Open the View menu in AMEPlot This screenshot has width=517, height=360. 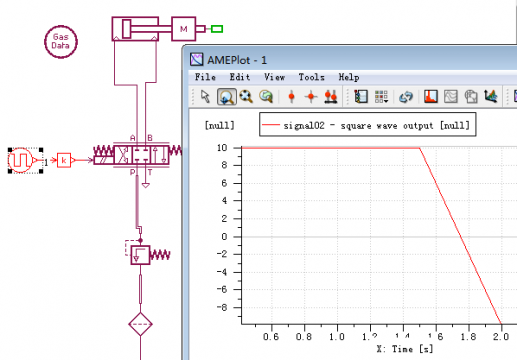[x=274, y=77]
